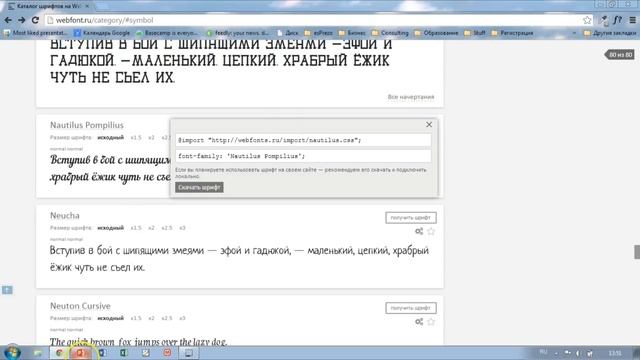Viewport: 640px width, 360px height.
Task: Set Neuton Cursive size to x1.5
Action: tap(136, 318)
